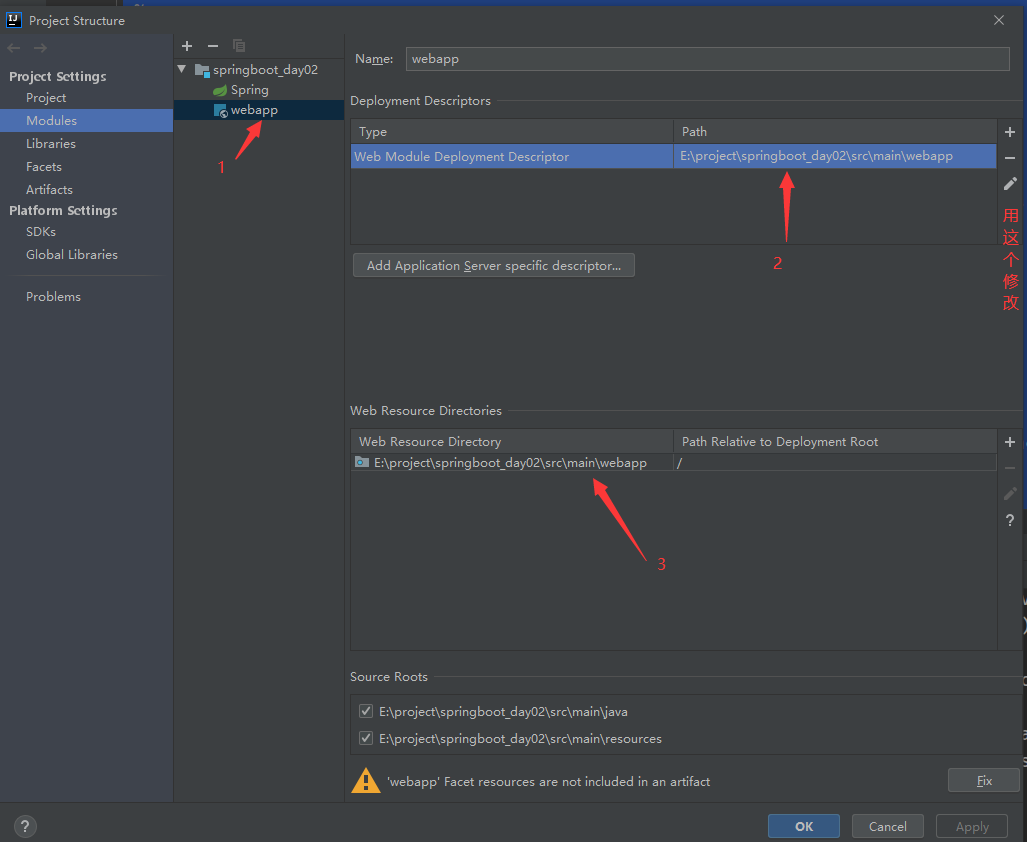1027x842 pixels.
Task: Open the Artifacts settings page
Action: (49, 189)
